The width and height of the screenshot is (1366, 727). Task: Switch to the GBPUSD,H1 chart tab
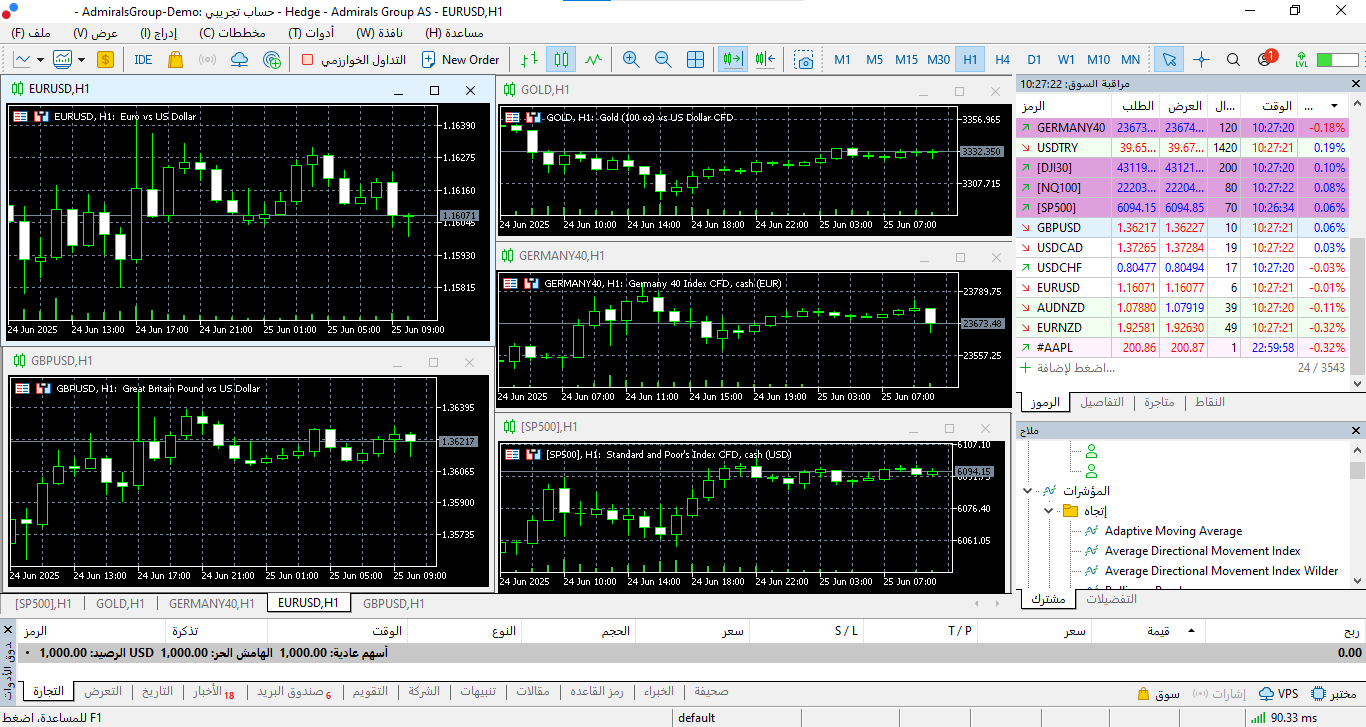[393, 603]
